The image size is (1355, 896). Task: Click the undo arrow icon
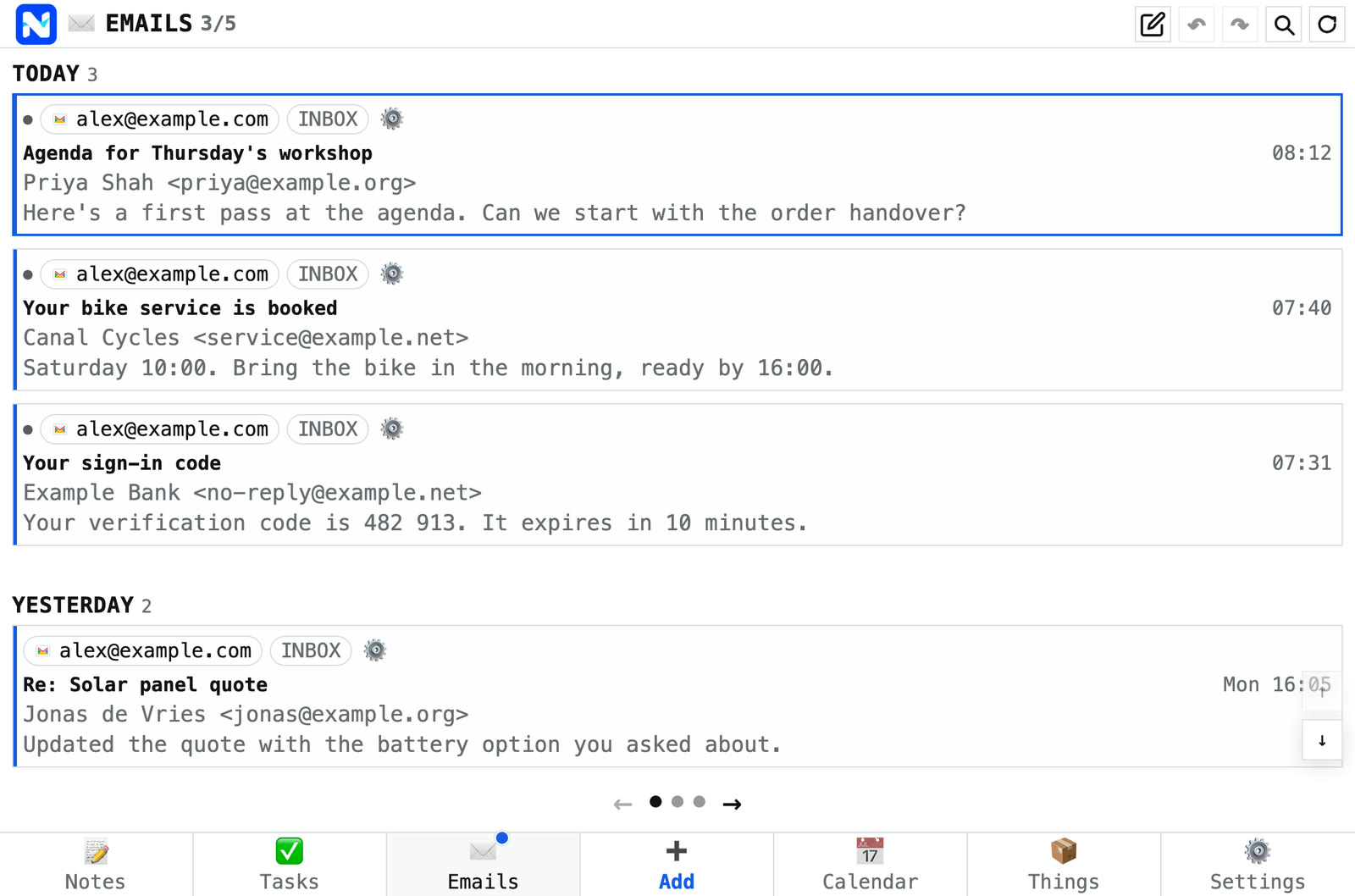1197,25
